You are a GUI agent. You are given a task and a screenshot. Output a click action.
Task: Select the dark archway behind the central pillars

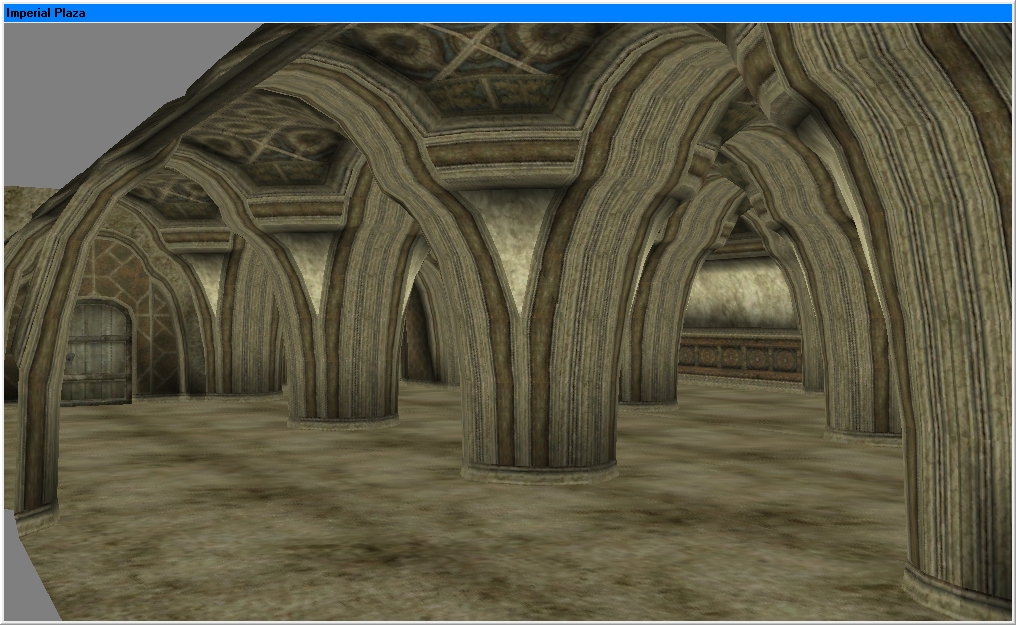pos(415,337)
